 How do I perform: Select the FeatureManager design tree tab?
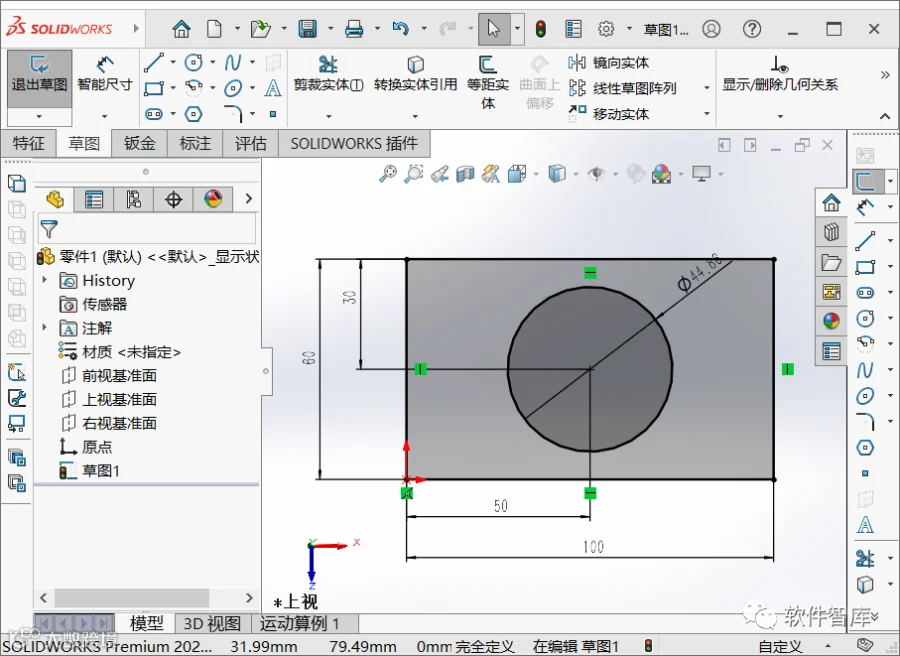[x=55, y=199]
